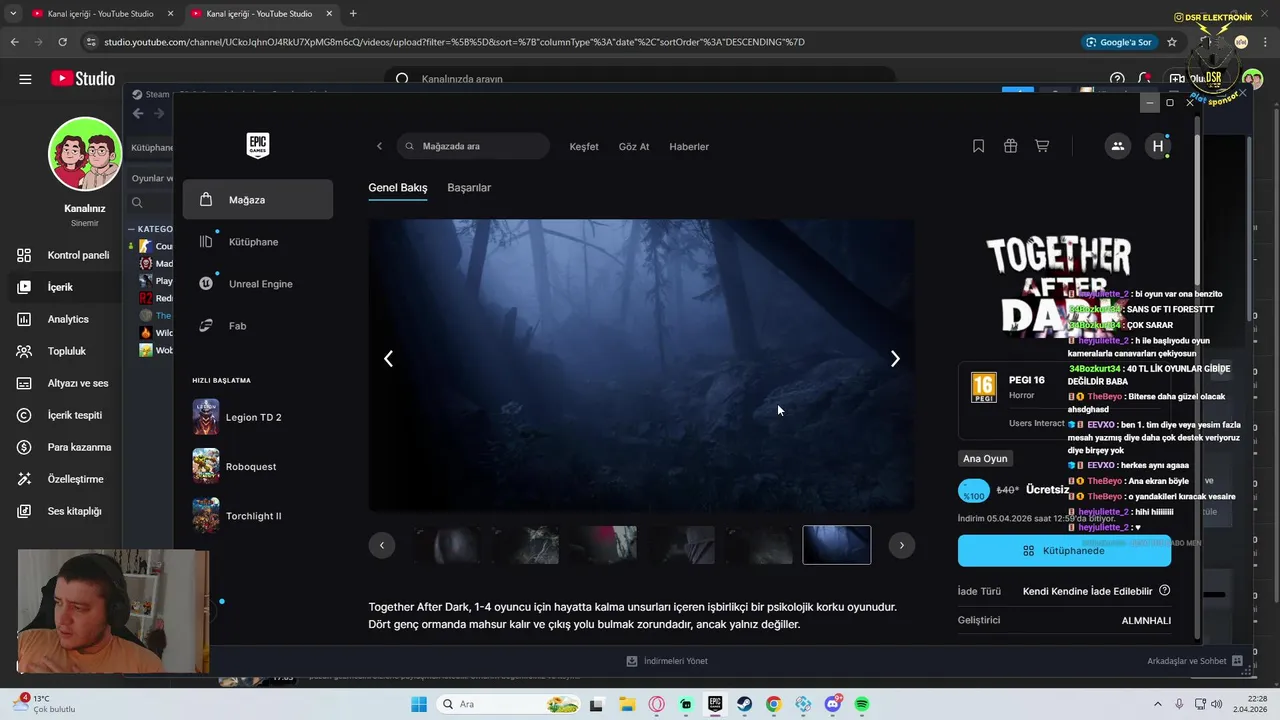Open Spotify from the taskbar

862,704
